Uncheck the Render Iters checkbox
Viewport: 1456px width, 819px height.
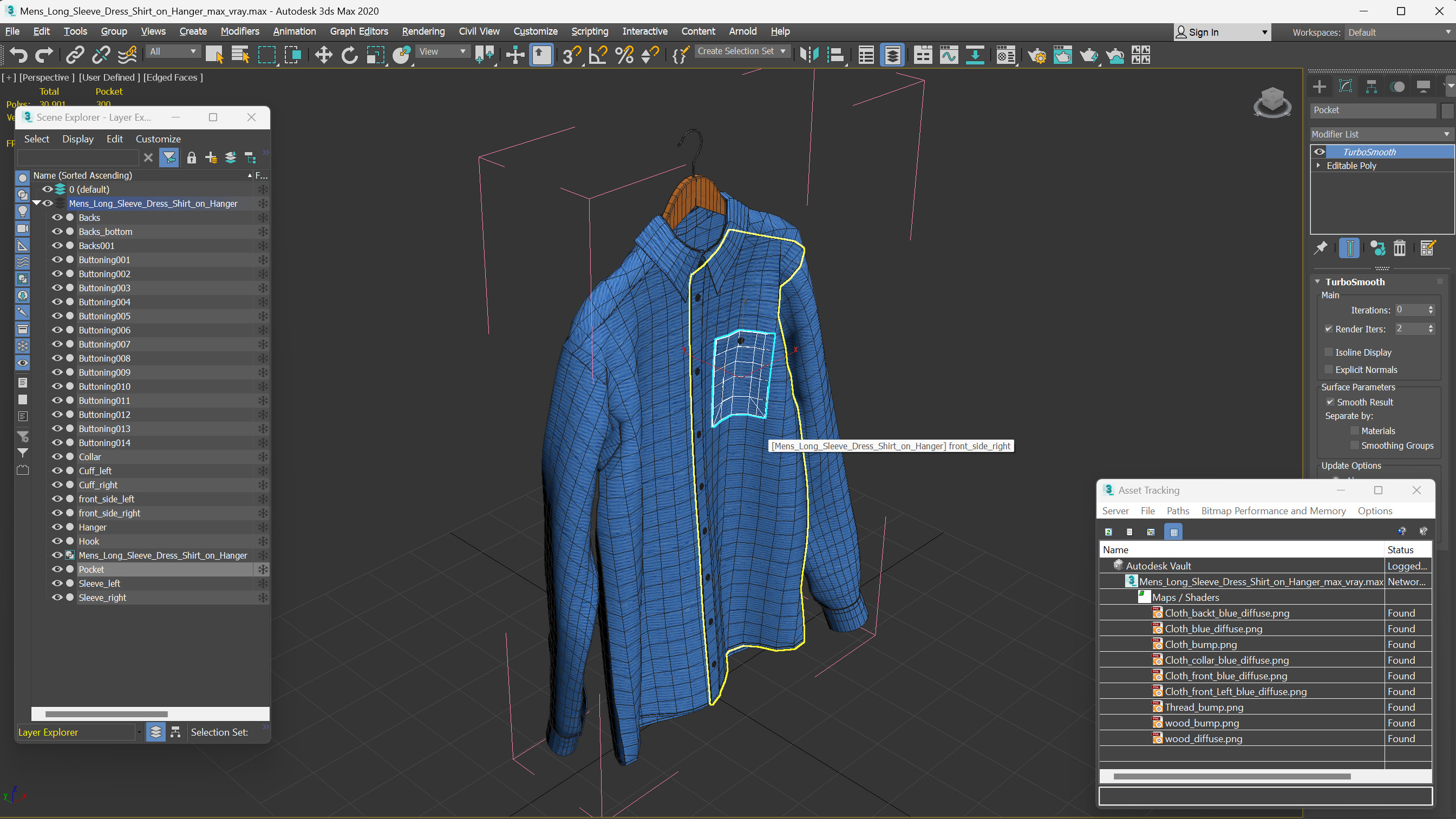tap(1329, 329)
